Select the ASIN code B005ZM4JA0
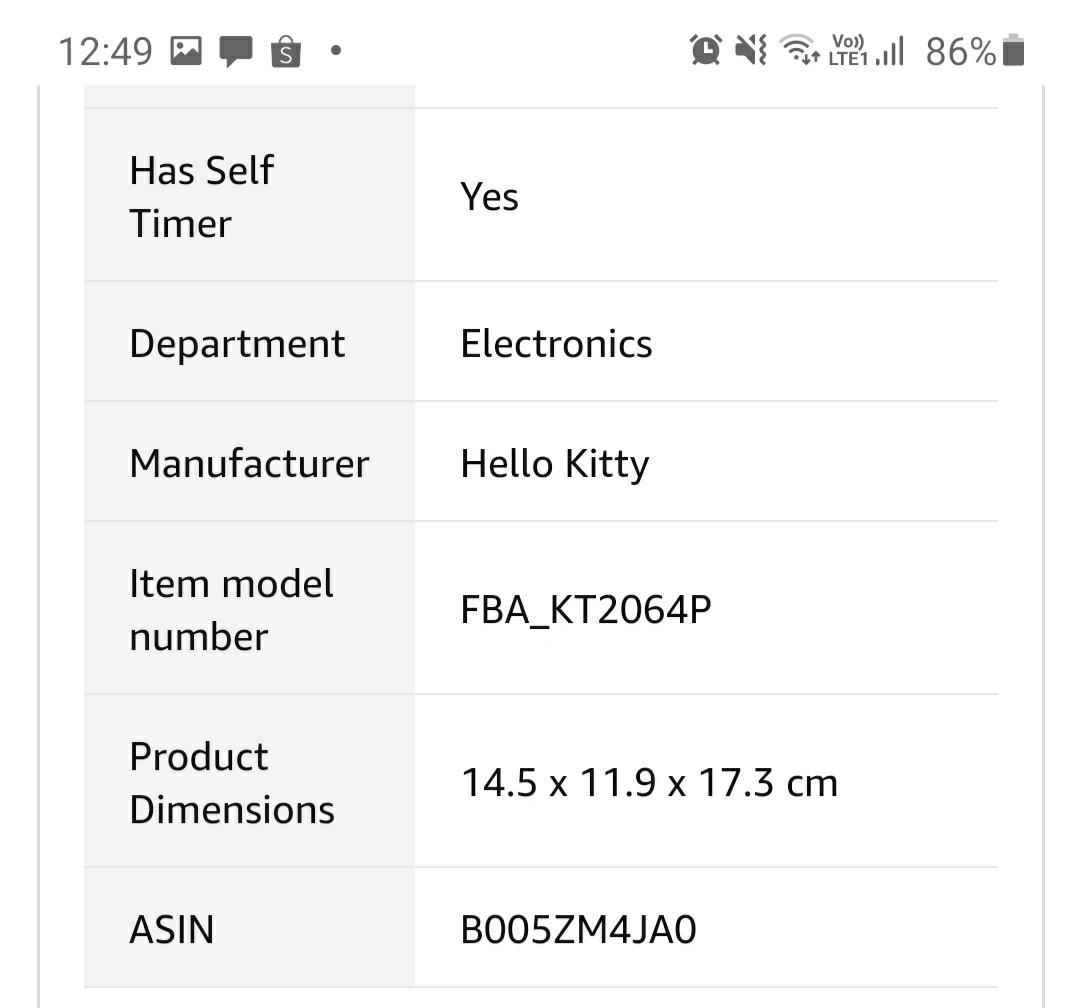Image resolution: width=1080 pixels, height=1008 pixels. point(578,929)
